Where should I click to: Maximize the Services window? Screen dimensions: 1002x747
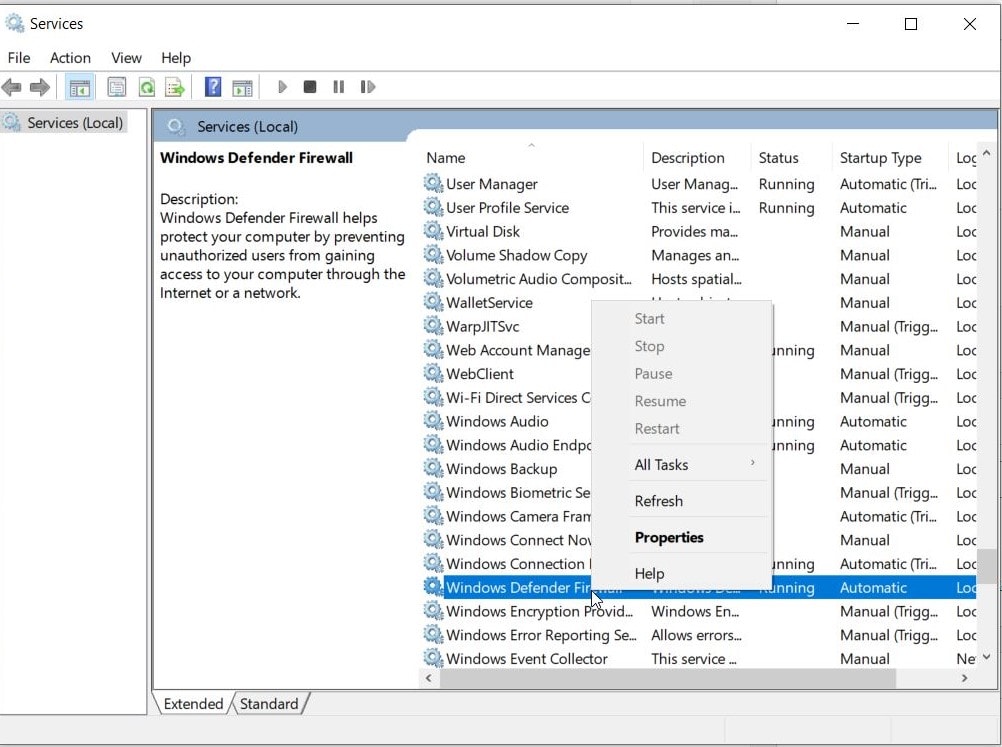click(911, 24)
